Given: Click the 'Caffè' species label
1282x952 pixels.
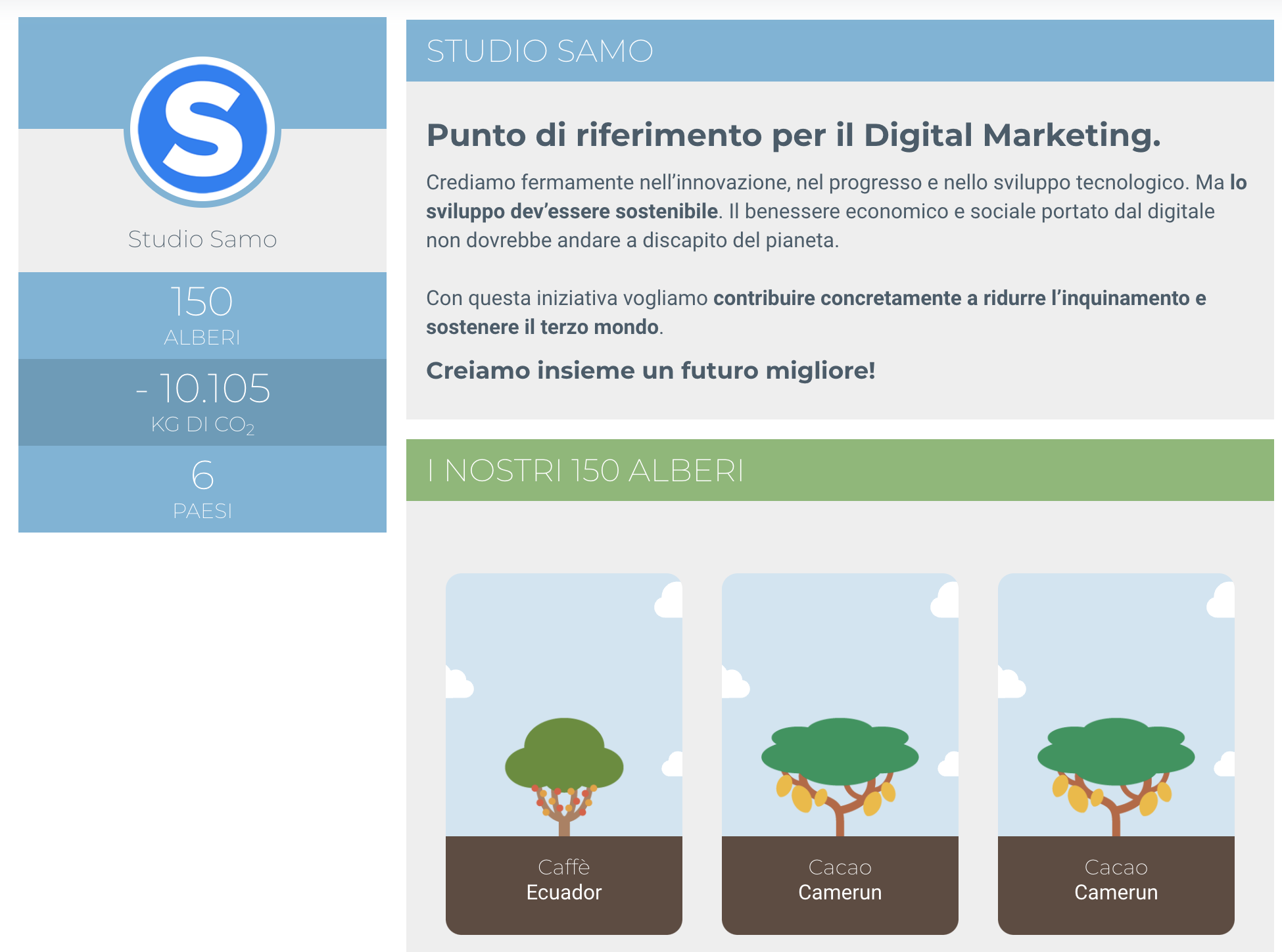Looking at the screenshot, I should (564, 867).
